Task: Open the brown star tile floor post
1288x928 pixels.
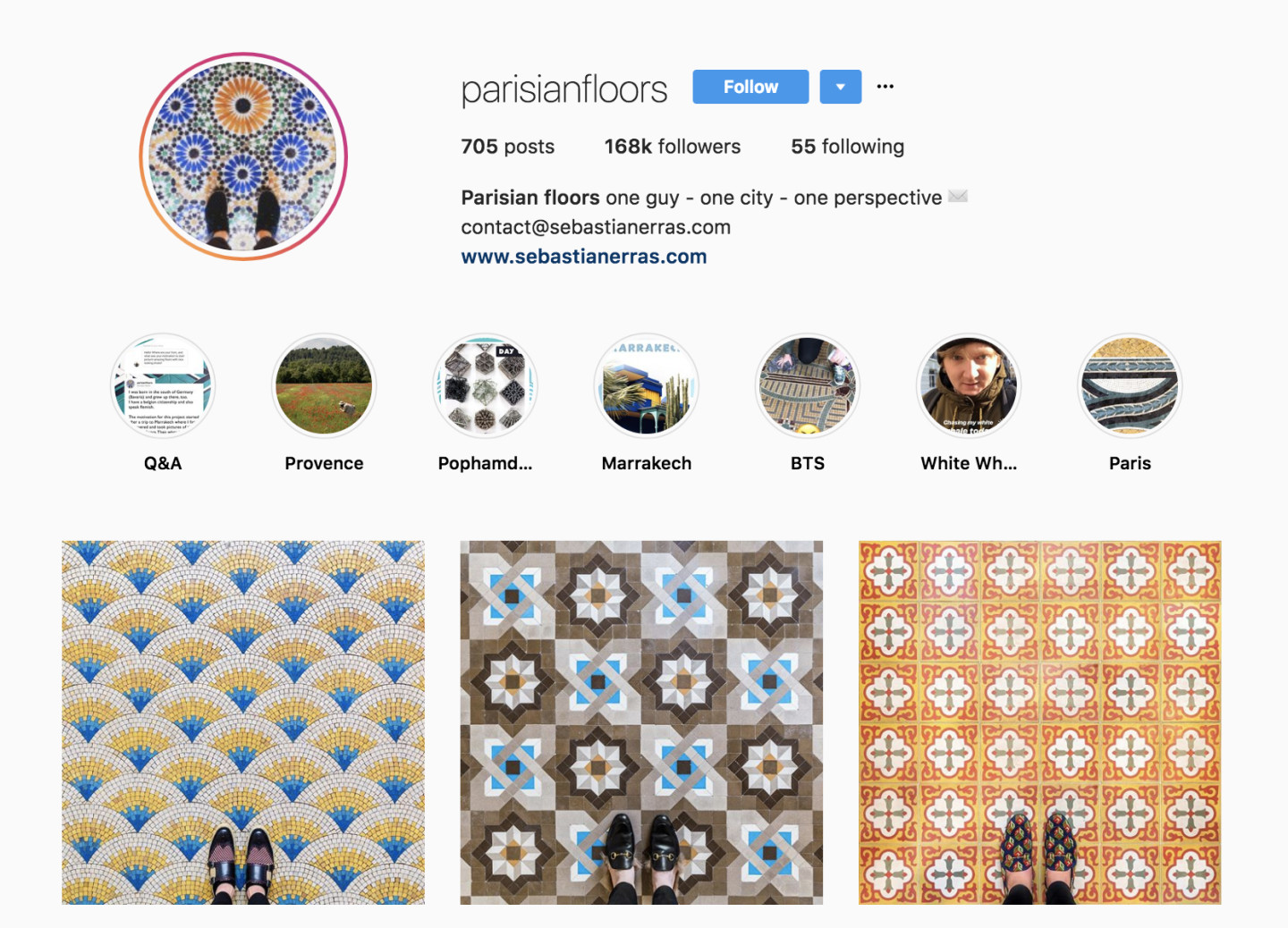Action: coord(641,722)
